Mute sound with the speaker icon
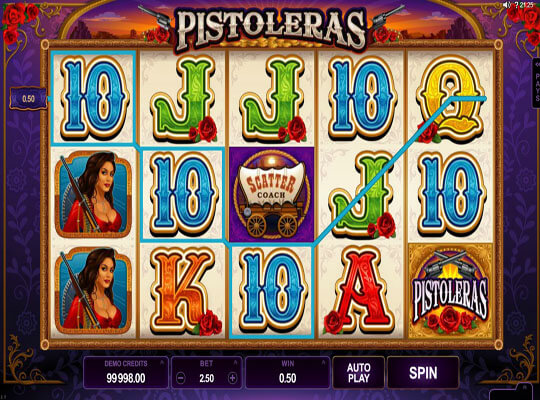This screenshot has width=540, height=400. tap(507, 5)
